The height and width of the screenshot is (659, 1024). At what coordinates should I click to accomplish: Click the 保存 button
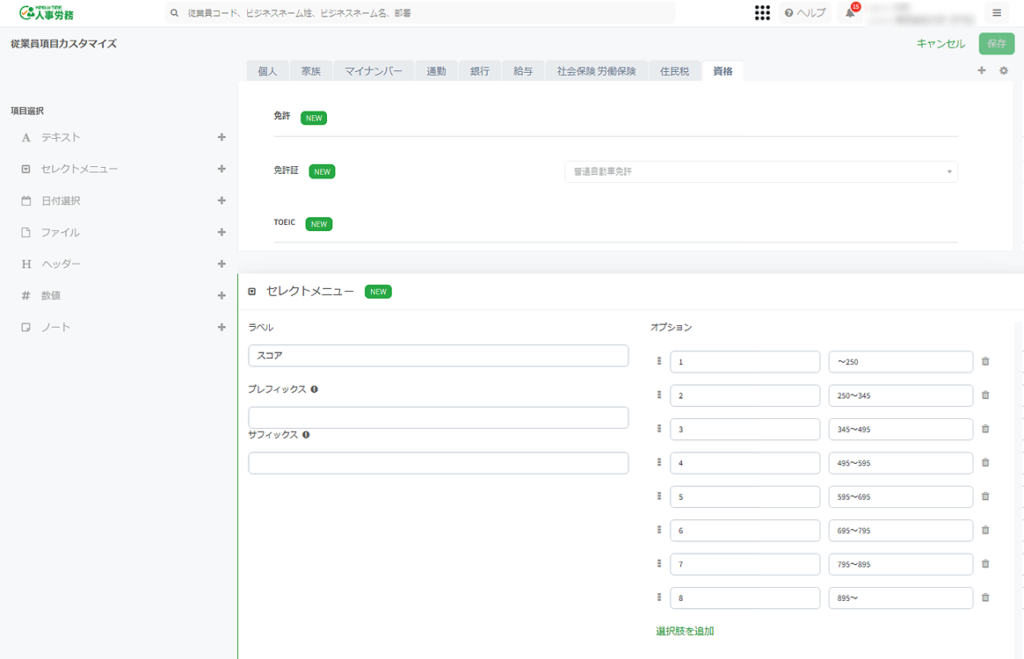coord(996,43)
